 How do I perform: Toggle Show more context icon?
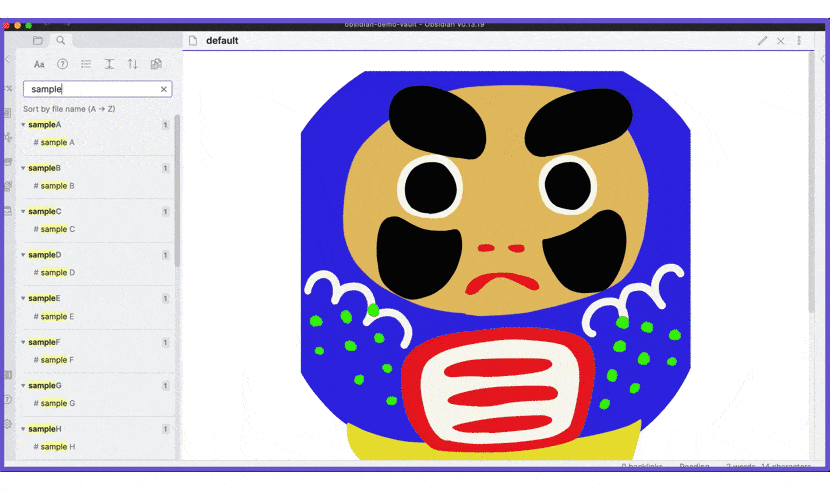click(109, 64)
